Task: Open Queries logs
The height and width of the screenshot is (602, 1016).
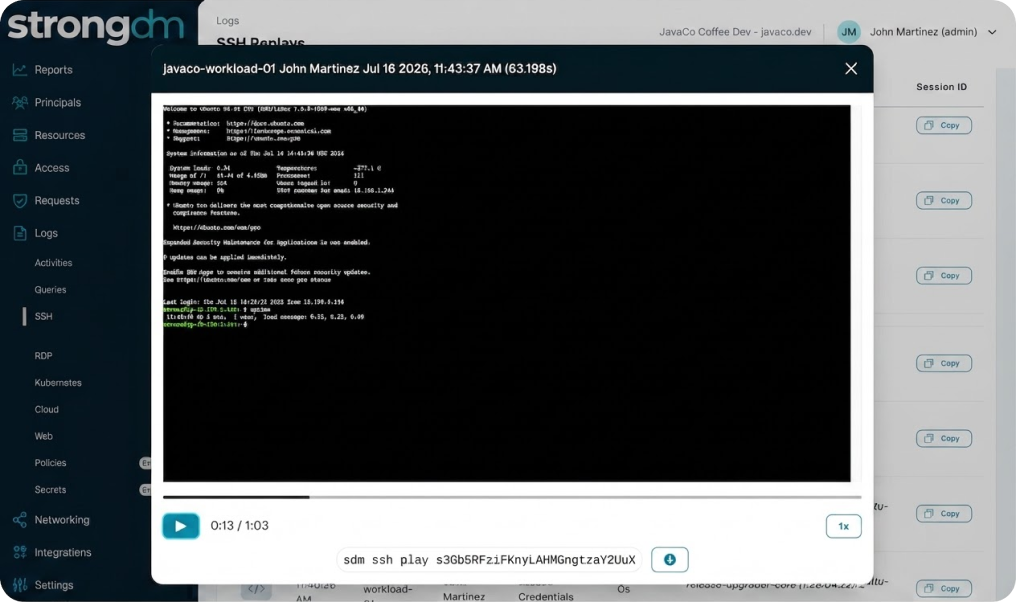Action: (51, 290)
